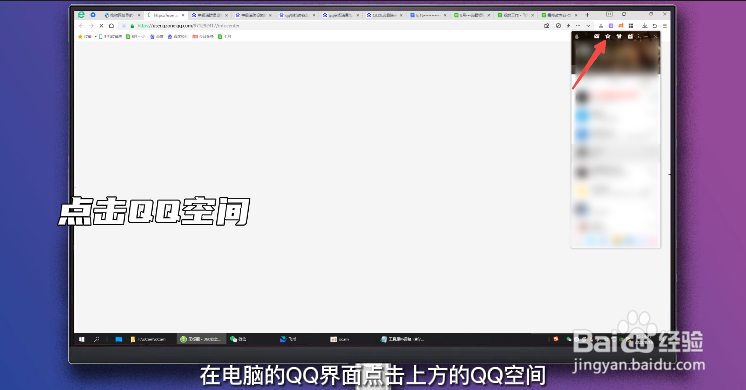Open the mail envelope icon in QQ panel

[596, 37]
